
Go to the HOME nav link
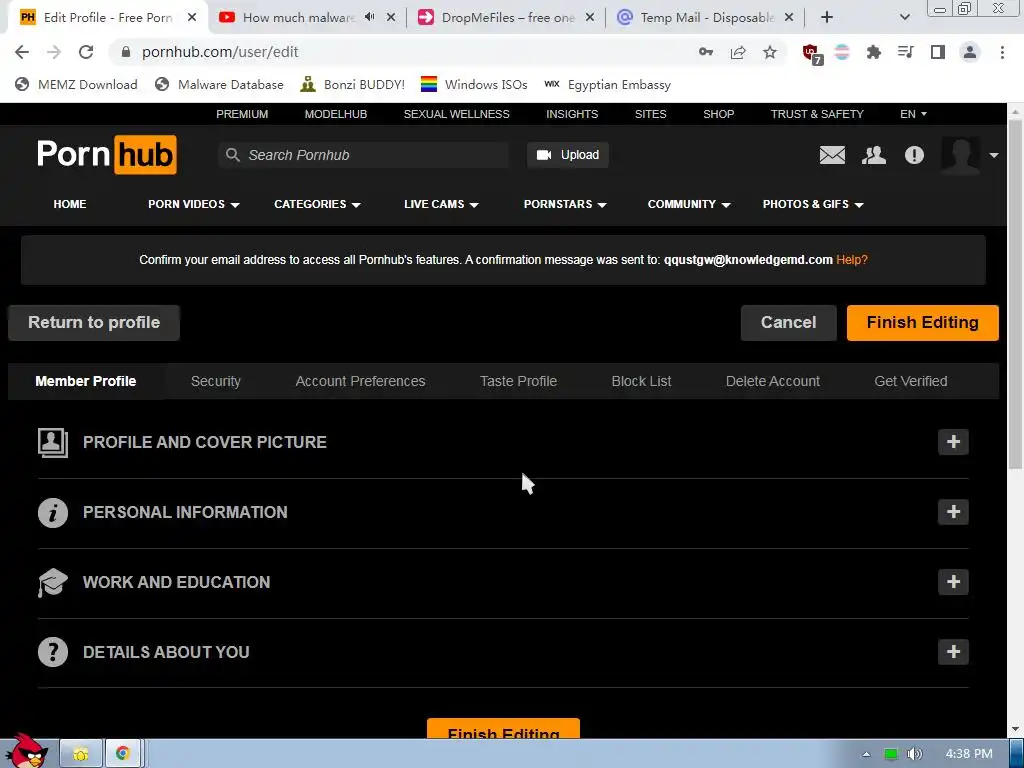[70, 204]
